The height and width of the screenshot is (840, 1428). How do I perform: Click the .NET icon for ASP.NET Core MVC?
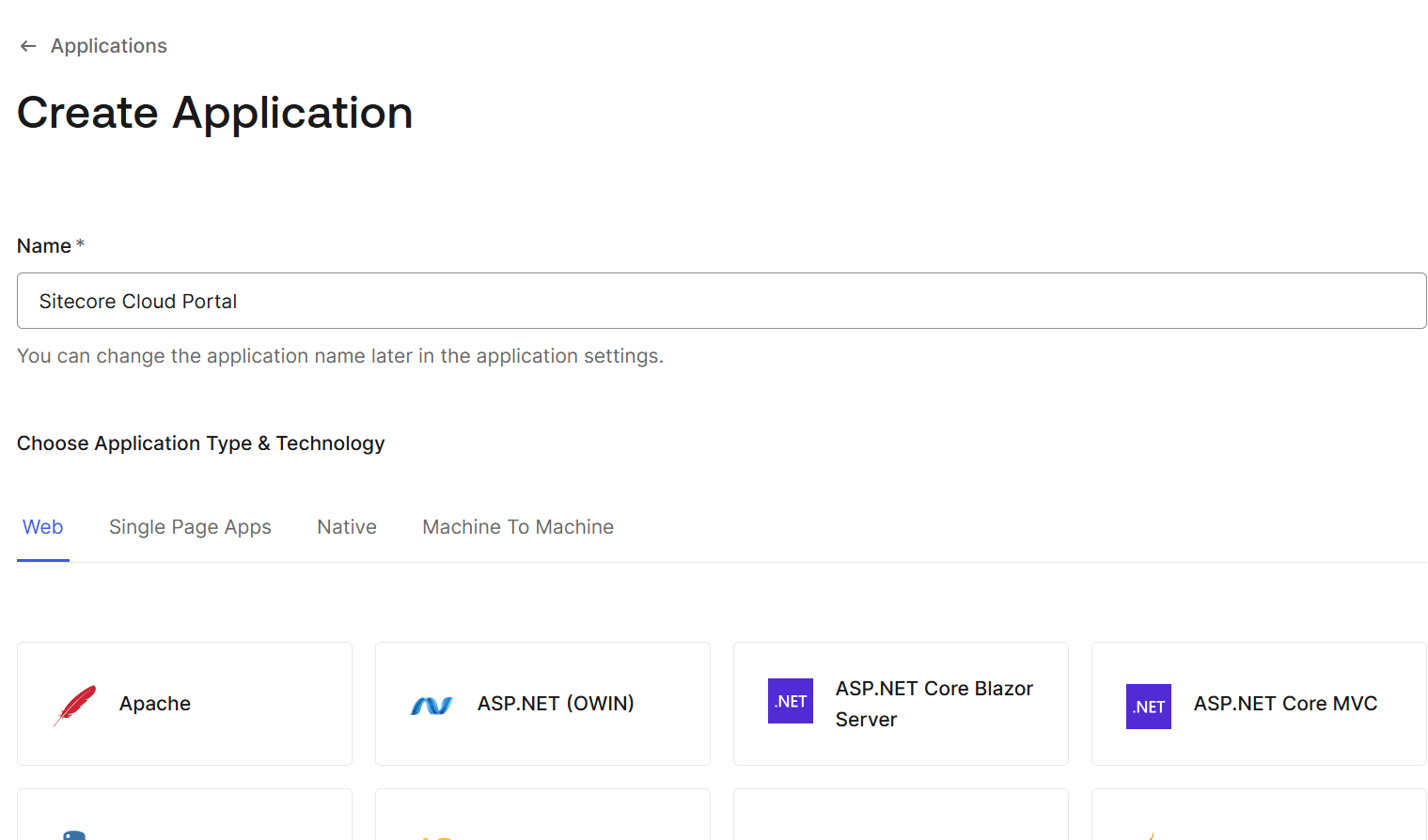[x=1149, y=707]
